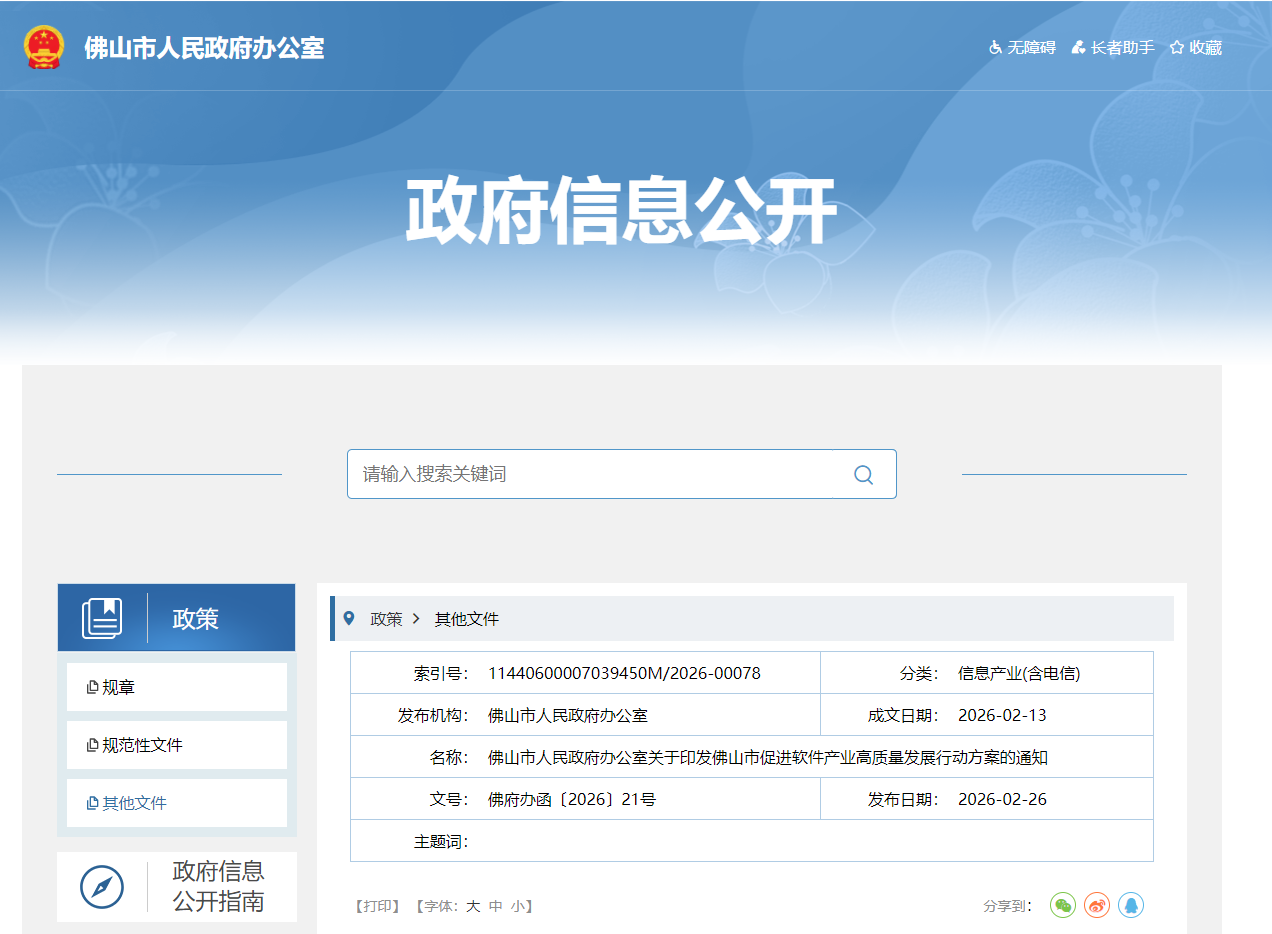Focus the search keyword input field
The image size is (1272, 934).
click(590, 474)
